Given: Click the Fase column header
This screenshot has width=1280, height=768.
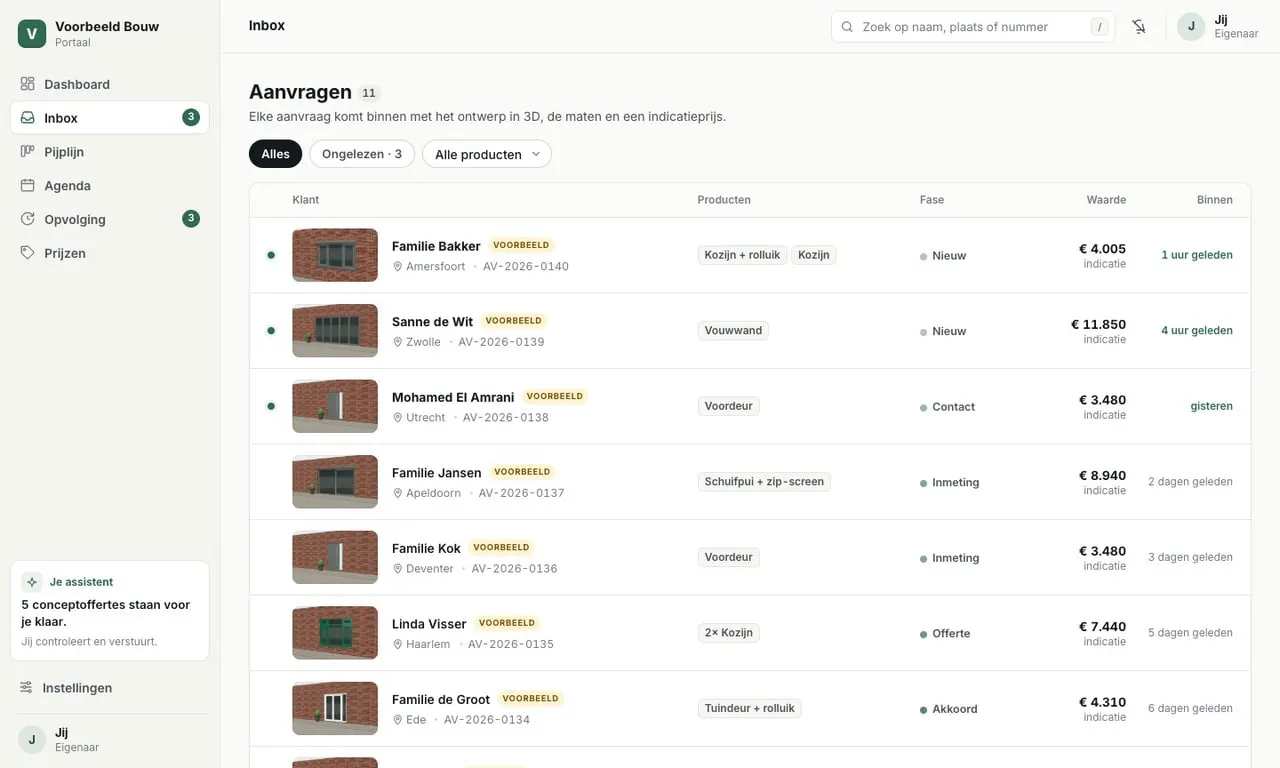Looking at the screenshot, I should pyautogui.click(x=932, y=200).
